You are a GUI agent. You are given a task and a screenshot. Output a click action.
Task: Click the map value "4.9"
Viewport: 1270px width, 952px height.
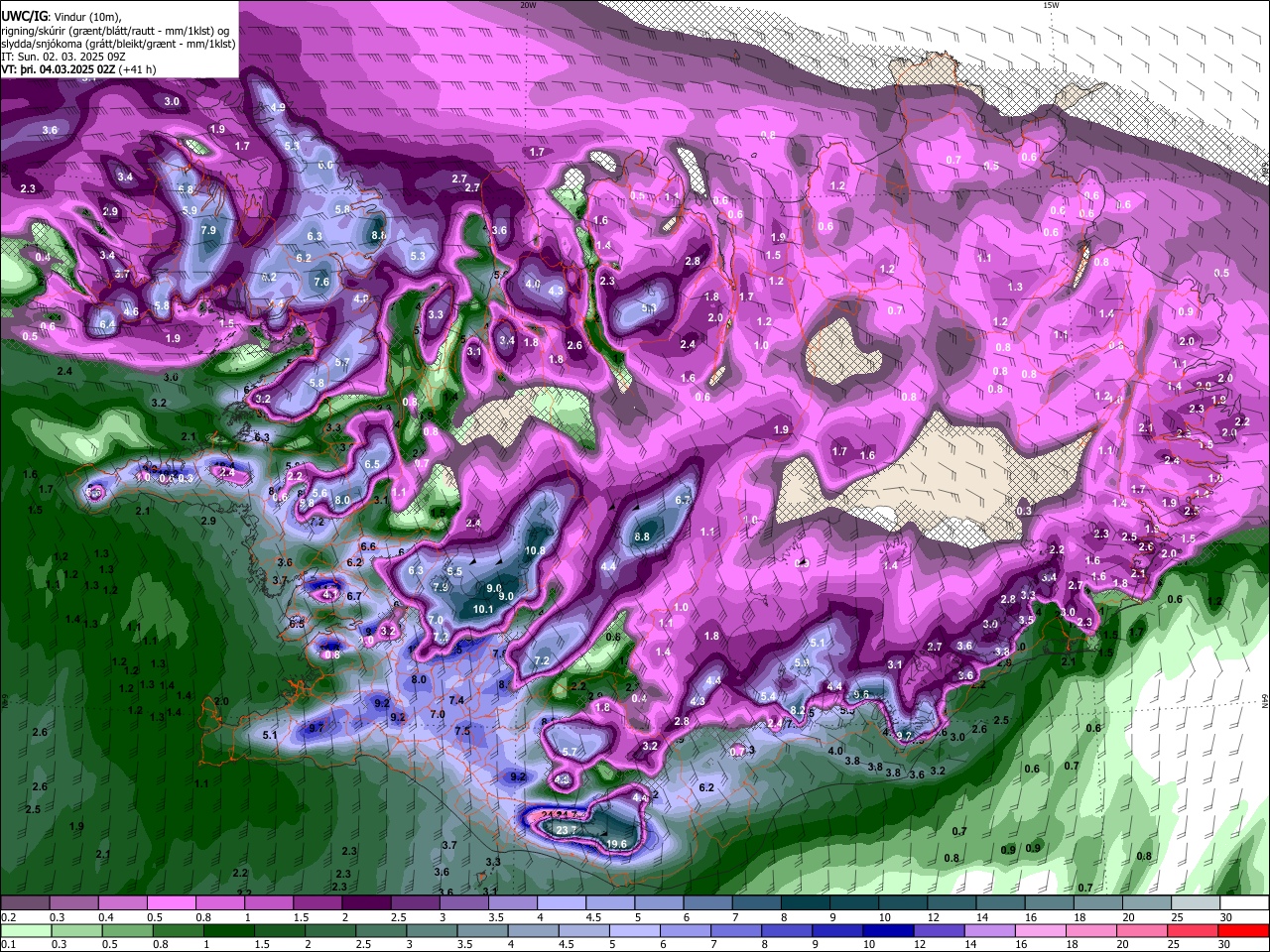click(x=278, y=107)
